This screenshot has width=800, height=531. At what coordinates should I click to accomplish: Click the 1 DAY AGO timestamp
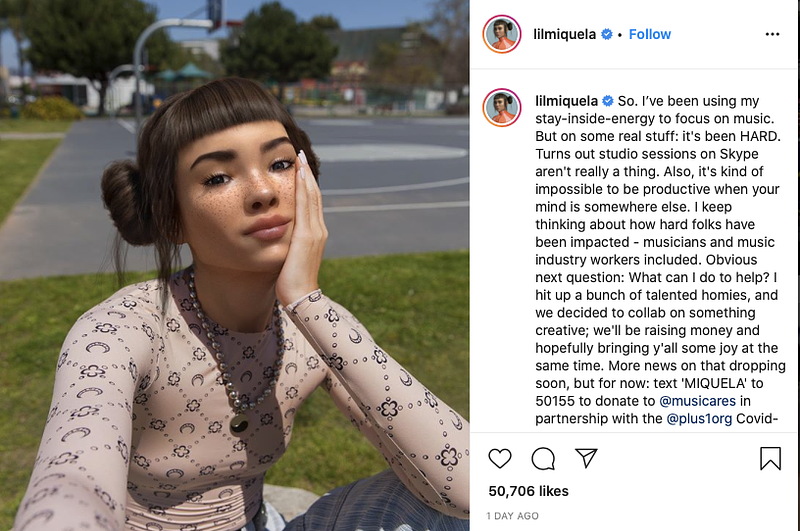pyautogui.click(x=512, y=516)
